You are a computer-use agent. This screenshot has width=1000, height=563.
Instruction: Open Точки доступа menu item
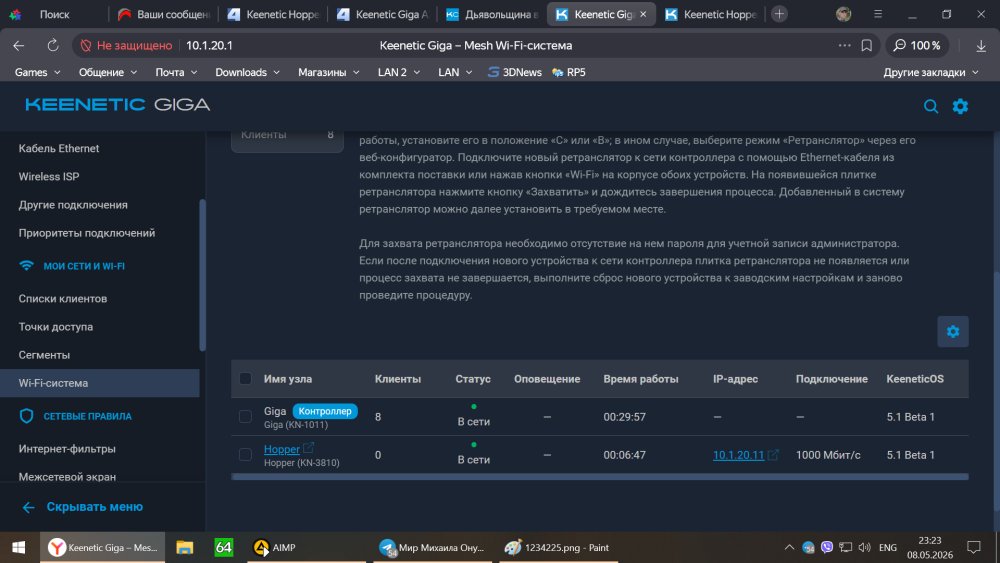click(x=99, y=326)
